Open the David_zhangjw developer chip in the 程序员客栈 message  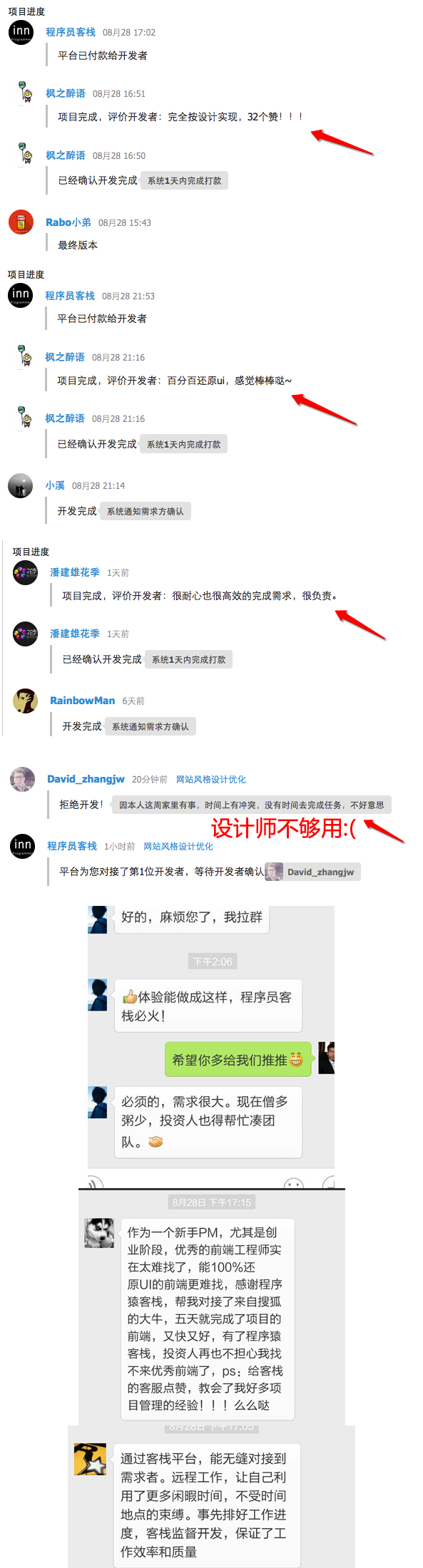click(x=312, y=872)
